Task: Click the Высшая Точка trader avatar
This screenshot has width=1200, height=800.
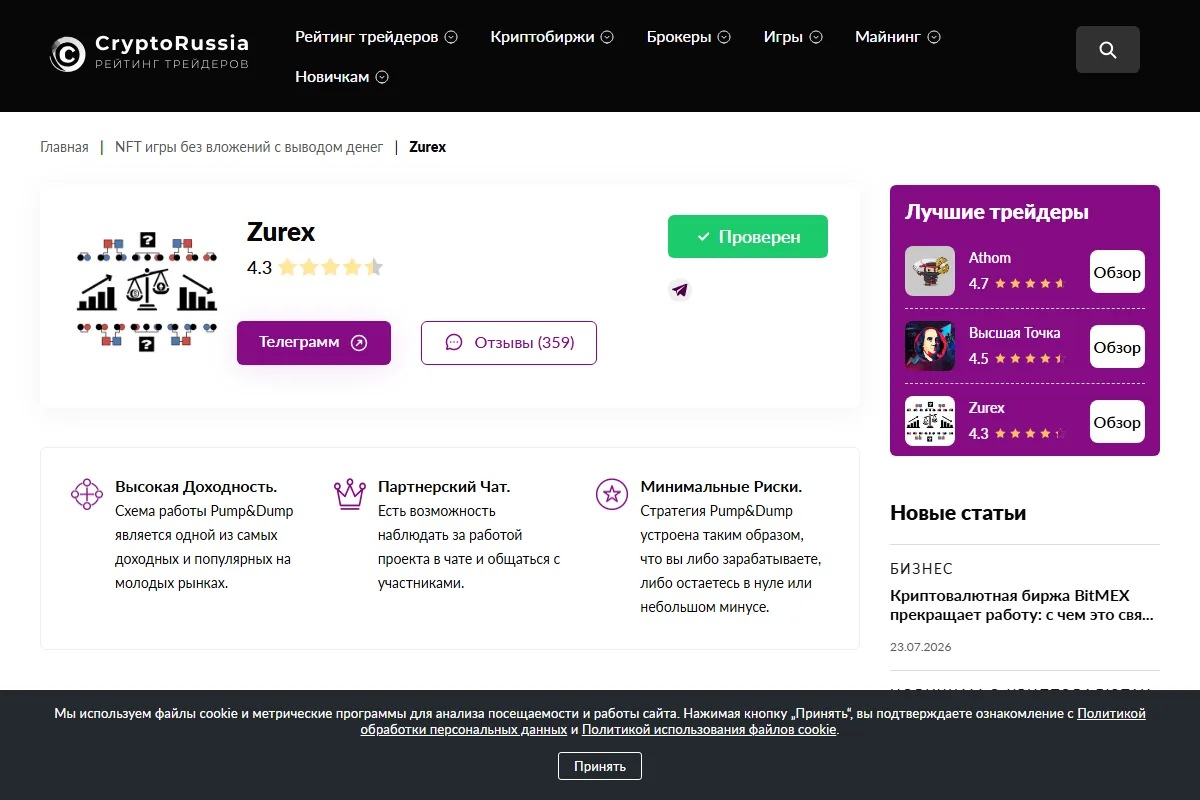Action: pos(930,346)
